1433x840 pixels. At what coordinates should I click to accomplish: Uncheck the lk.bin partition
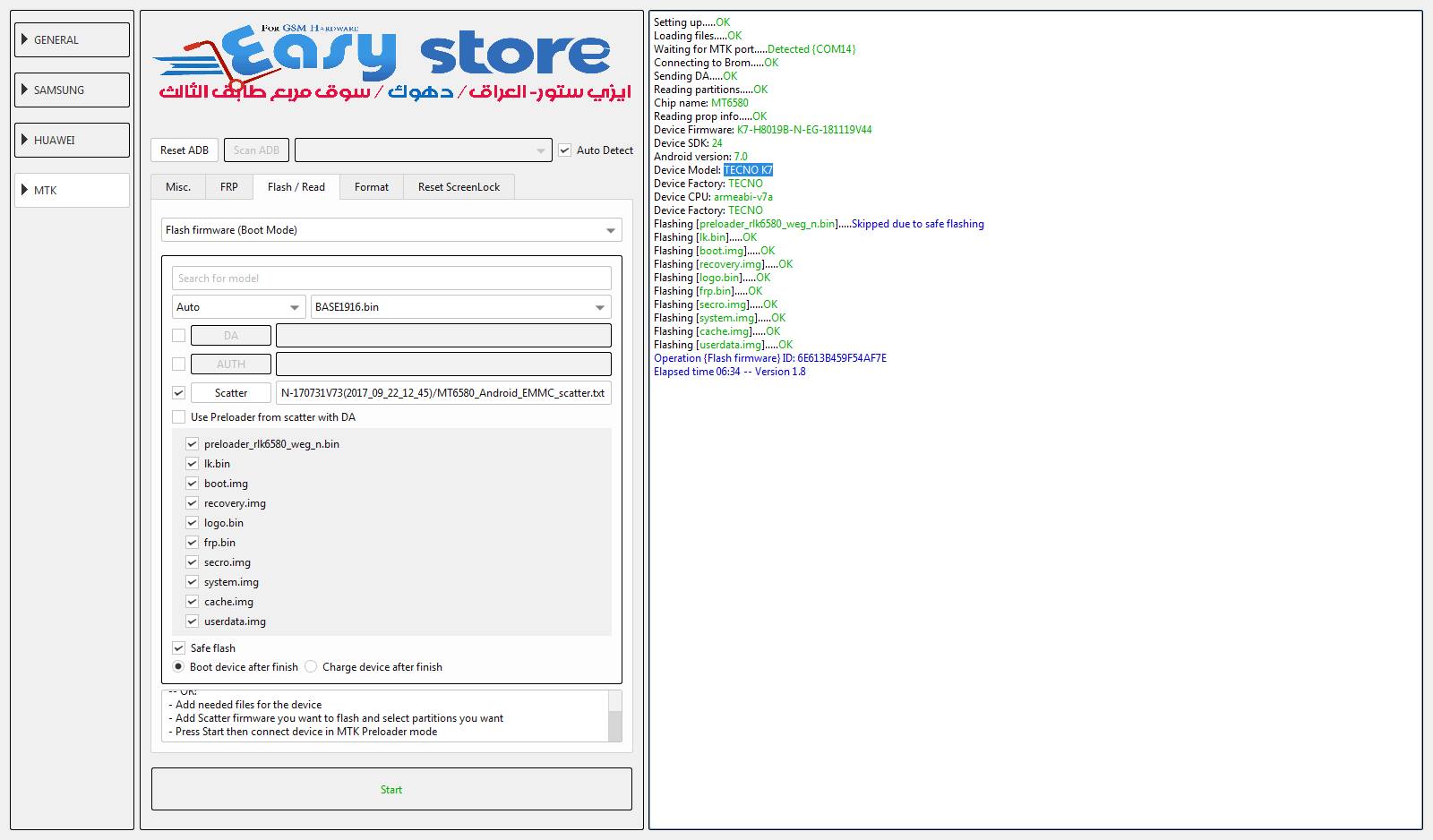coord(192,464)
